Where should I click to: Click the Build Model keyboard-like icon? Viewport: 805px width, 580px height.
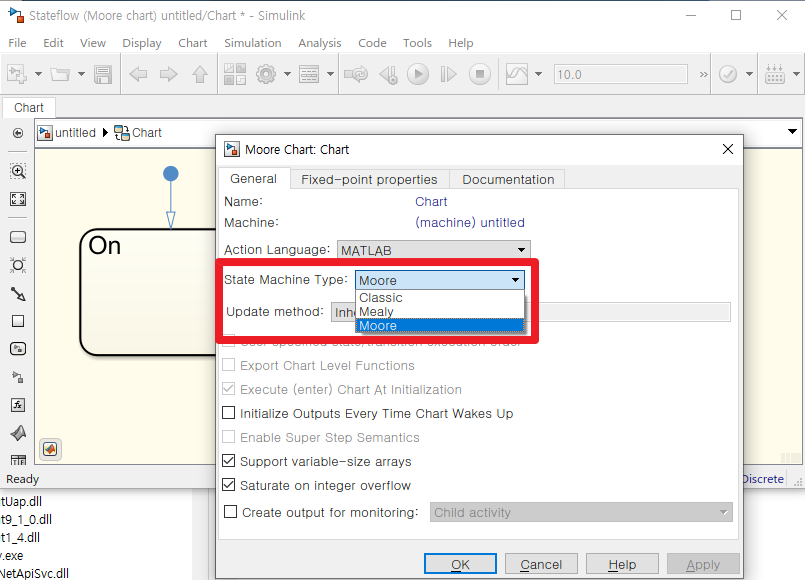[775, 74]
